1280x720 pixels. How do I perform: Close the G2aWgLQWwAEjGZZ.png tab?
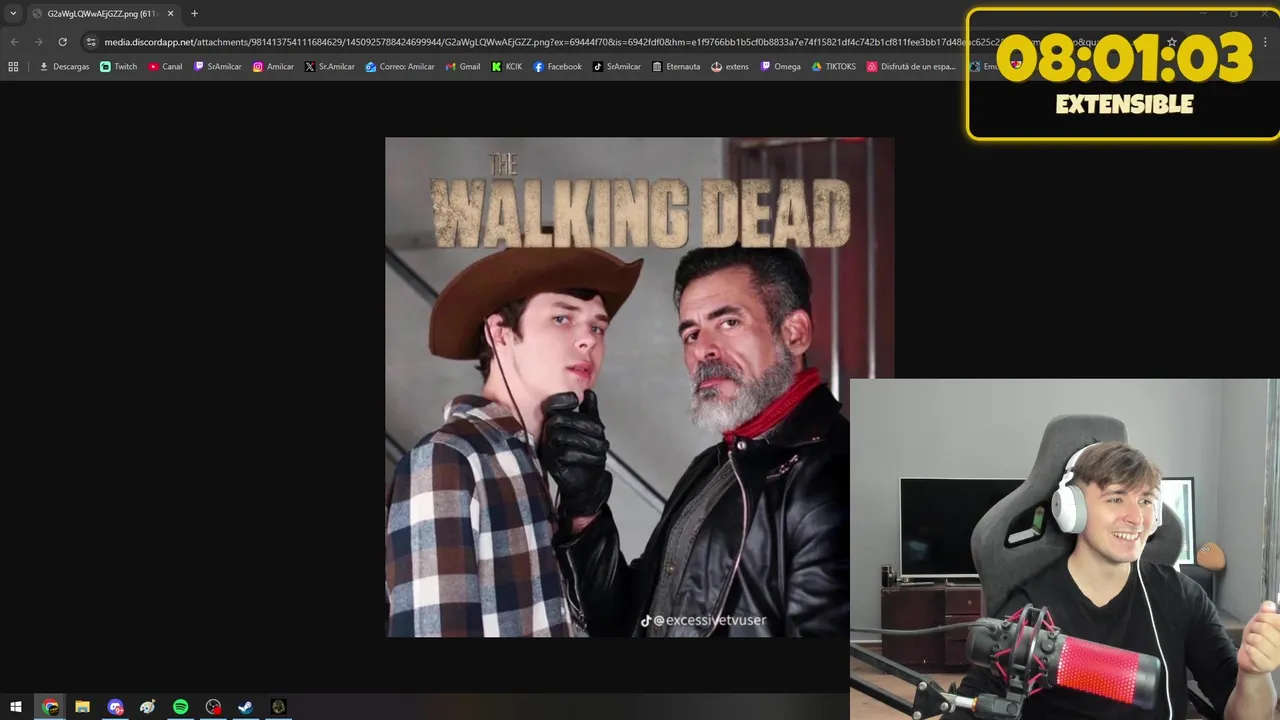click(171, 13)
